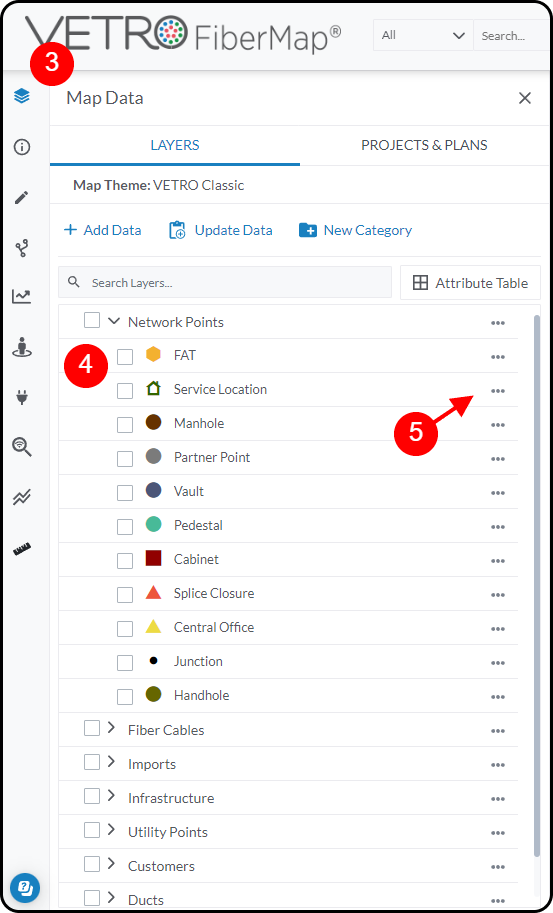Screen dimensions: 553x913
Task: Open the network branch icon in sidebar
Action: click(x=22, y=249)
